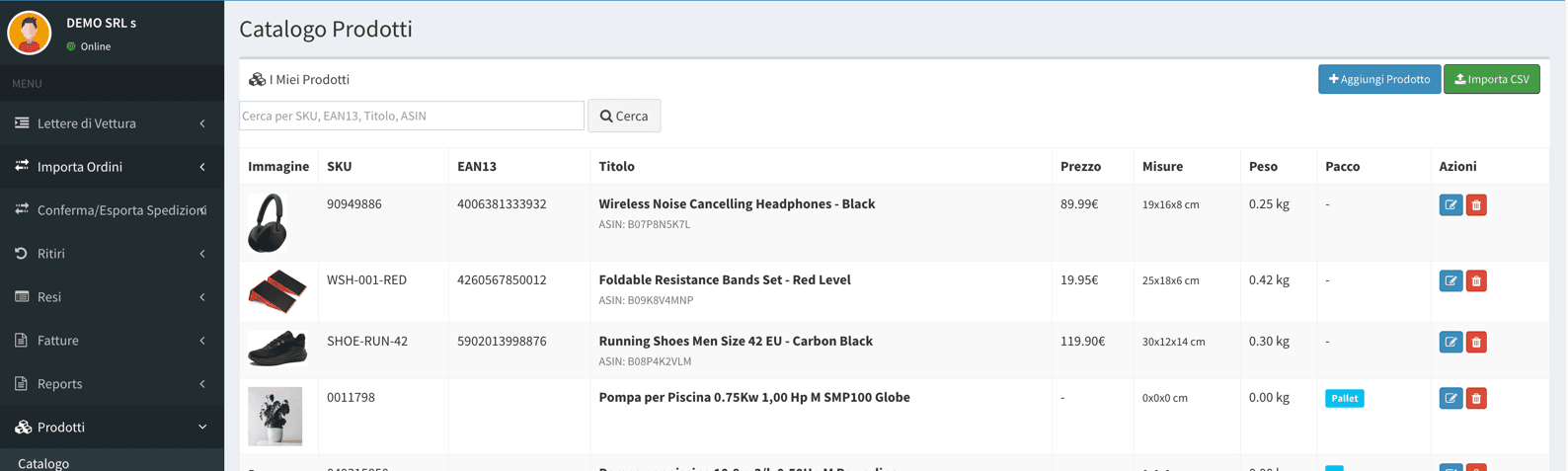Screen dimensions: 1568x471
Task: Expand the Reports menu chevron
Action: (x=202, y=384)
